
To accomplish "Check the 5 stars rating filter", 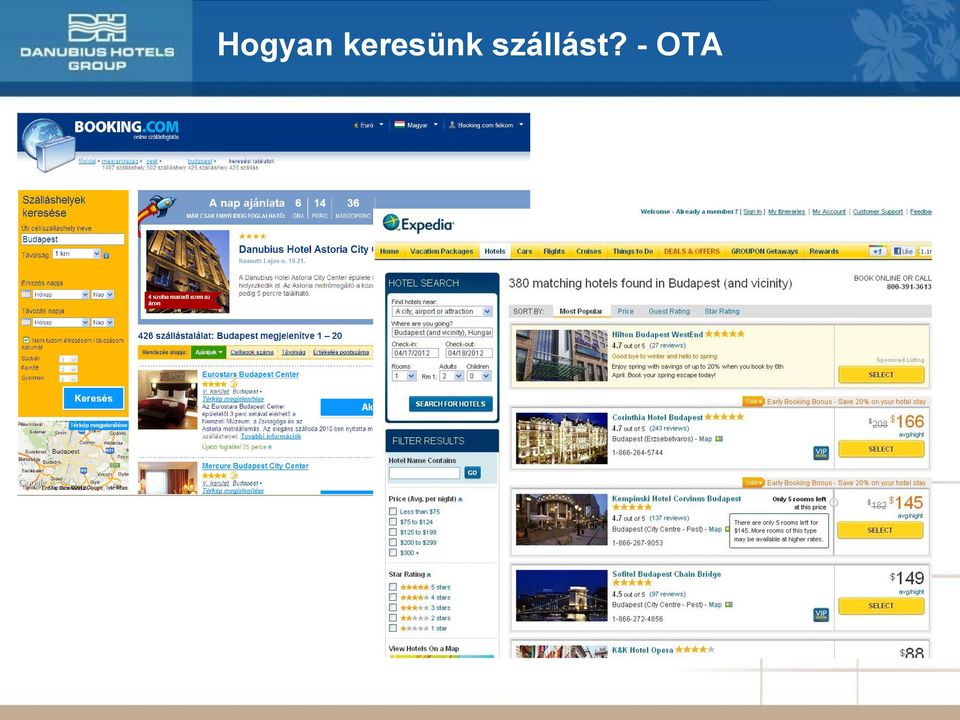I will coord(393,587).
